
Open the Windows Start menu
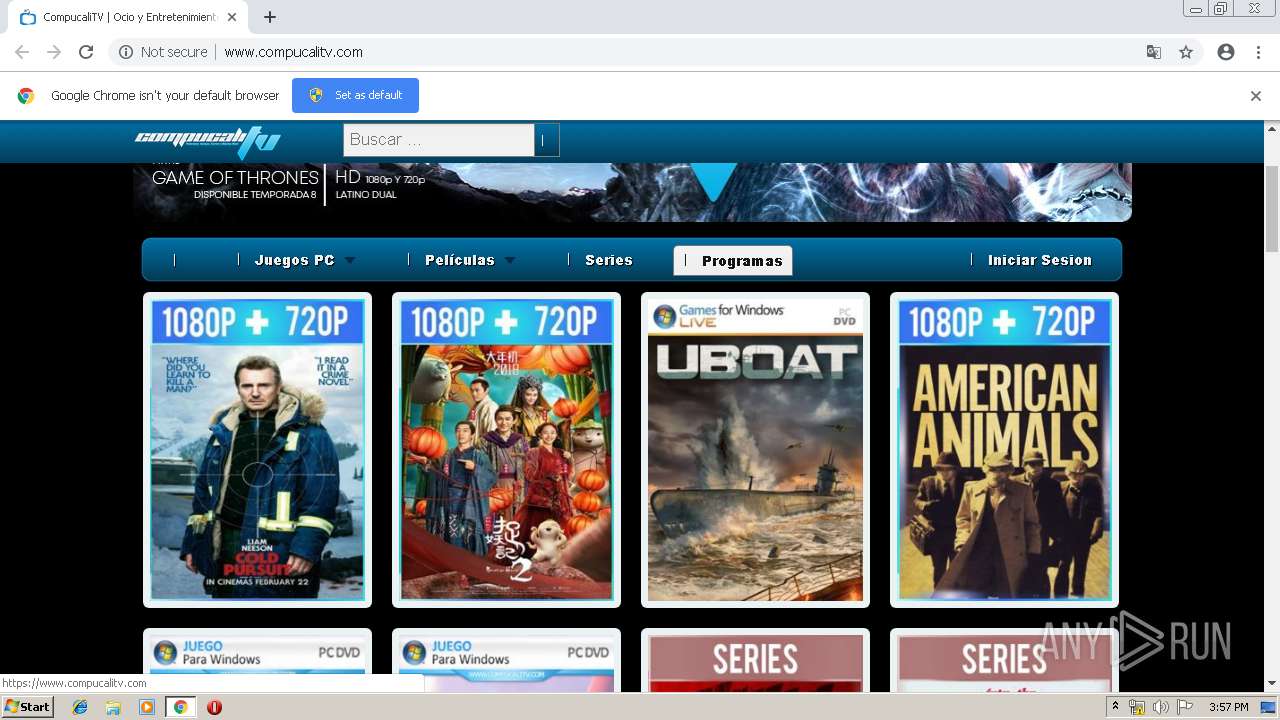coord(28,707)
